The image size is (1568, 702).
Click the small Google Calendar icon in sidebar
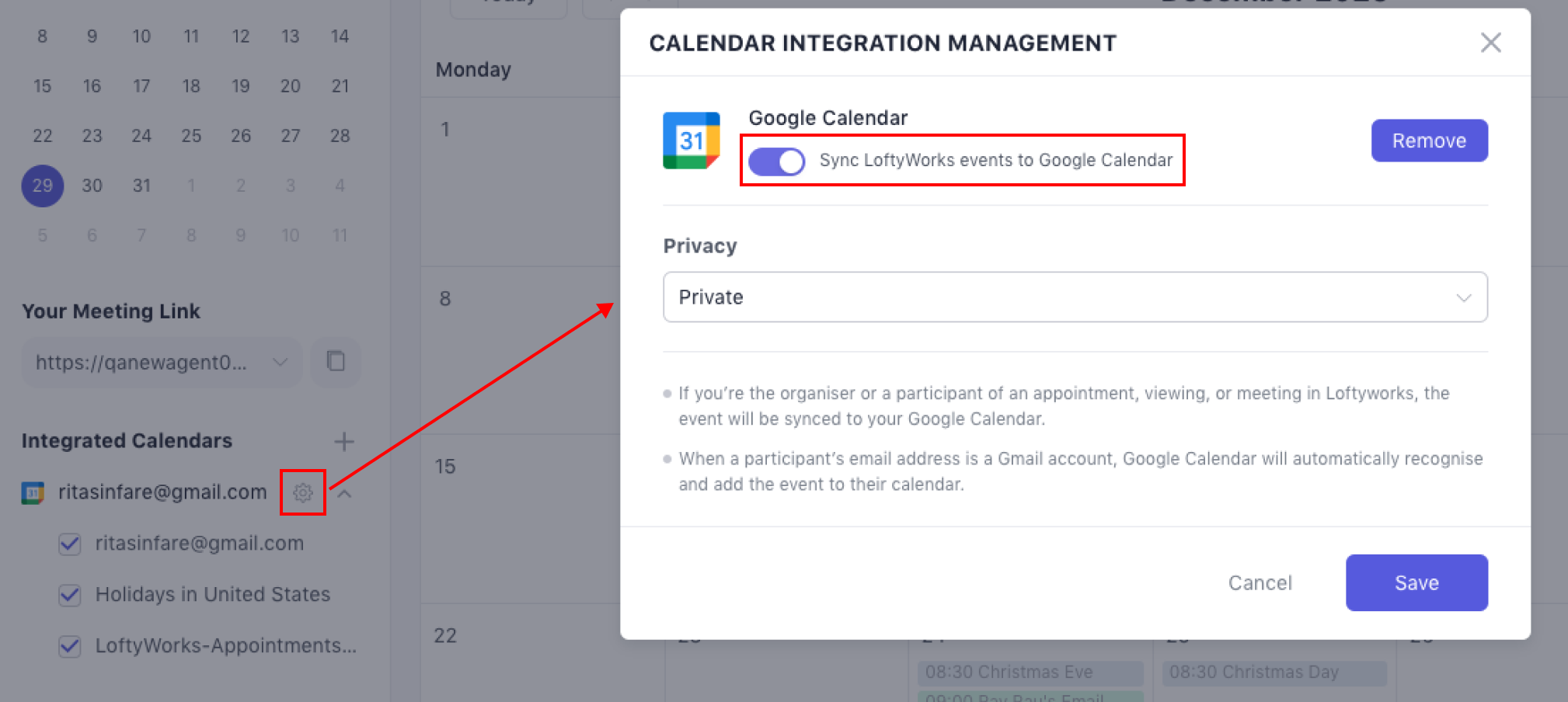[x=33, y=492]
